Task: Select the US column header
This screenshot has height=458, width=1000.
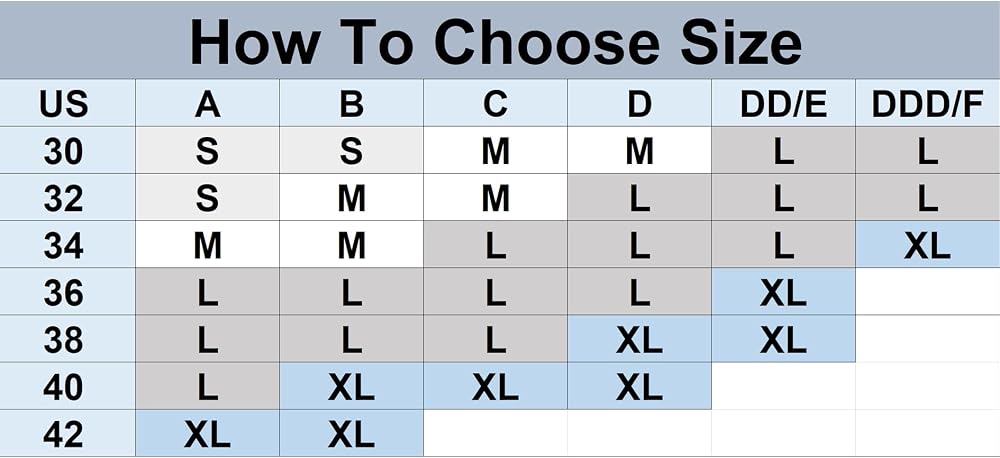Action: [68, 103]
